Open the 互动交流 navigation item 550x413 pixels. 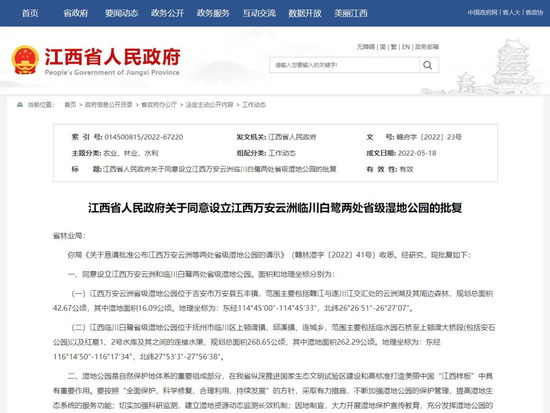[x=259, y=13]
